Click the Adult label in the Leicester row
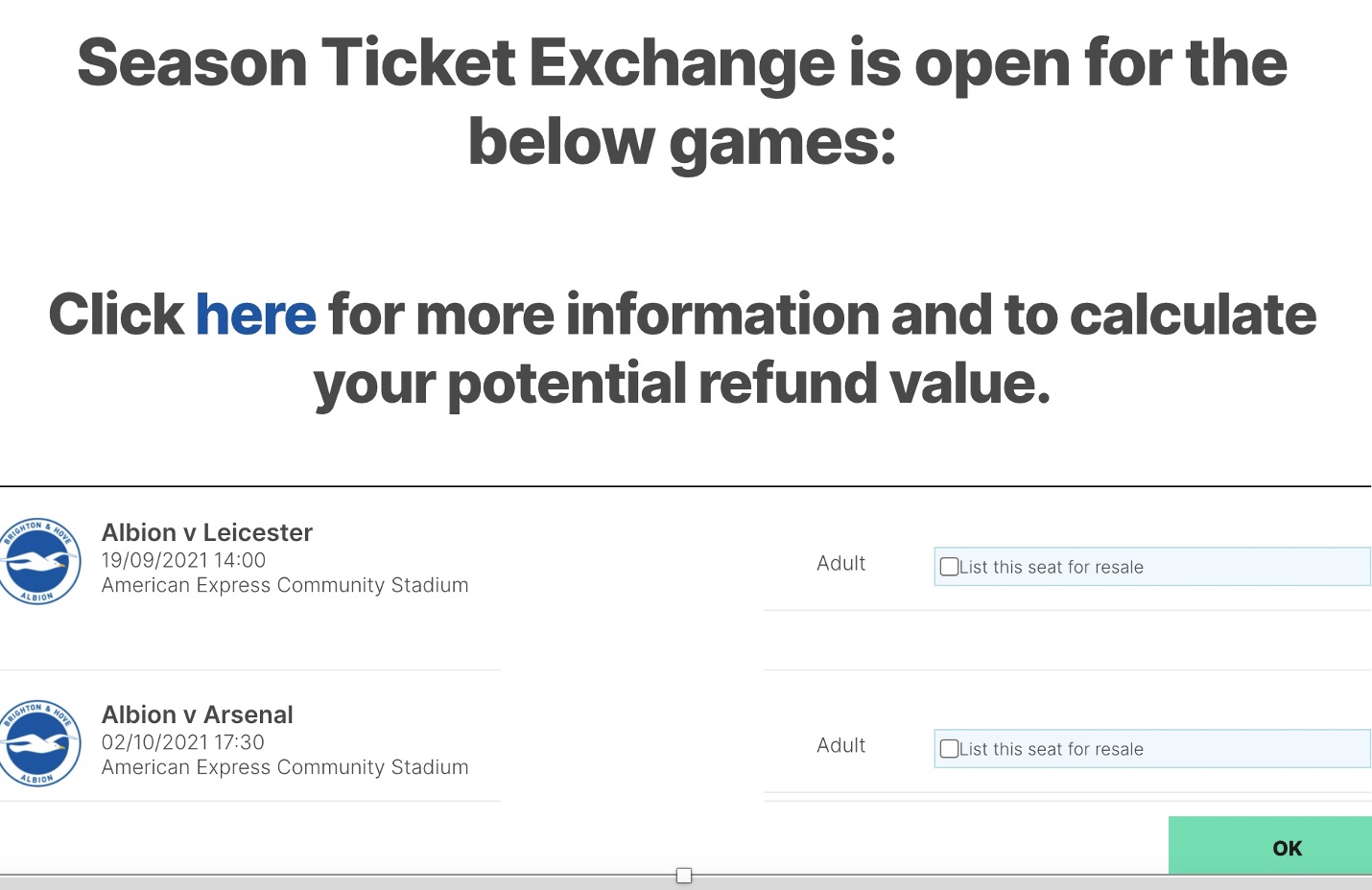The height and width of the screenshot is (890, 1372). [x=840, y=564]
